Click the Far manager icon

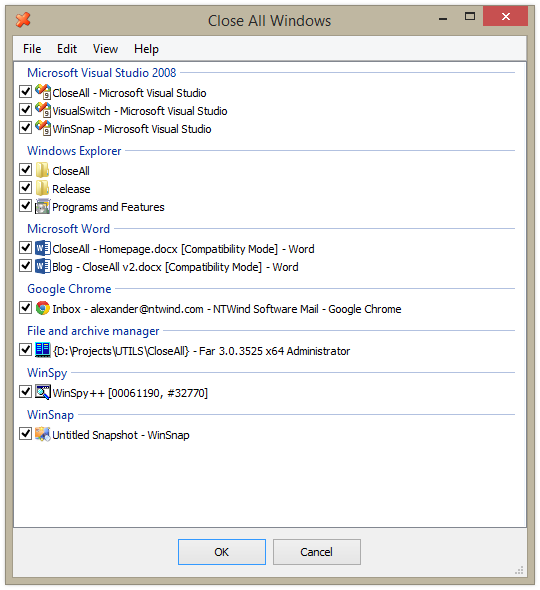[x=43, y=350]
